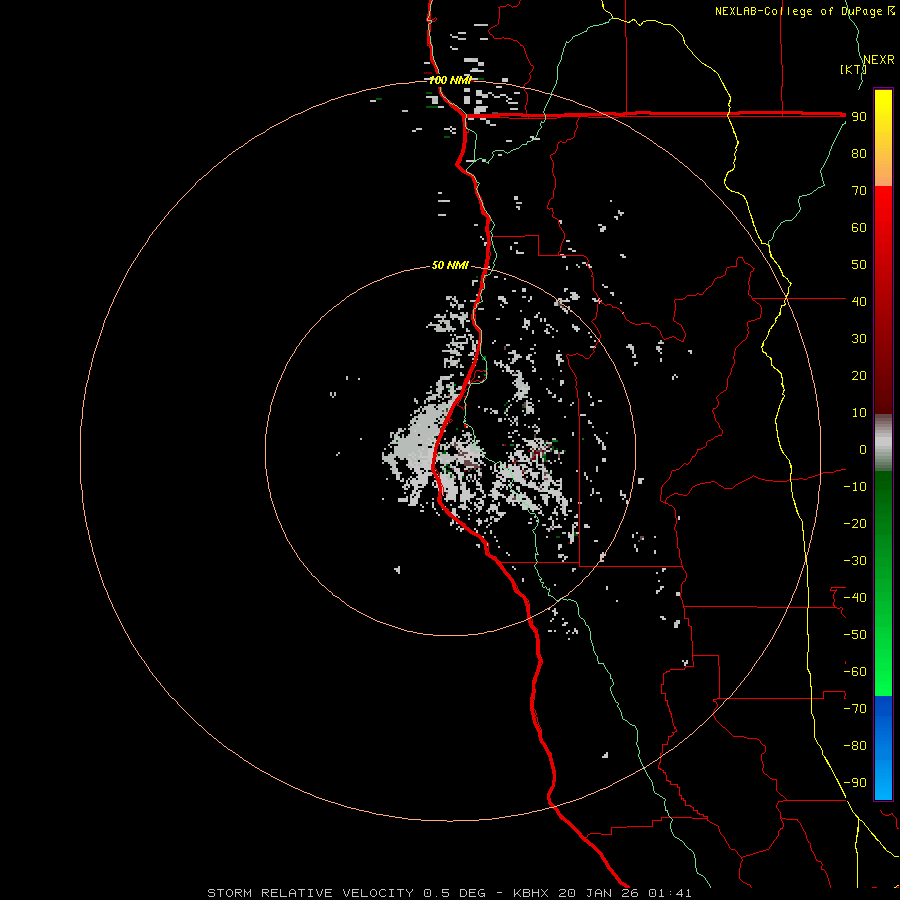Viewport: 900px width, 900px height.
Task: Click the gray zero-velocity segment of the color bar
Action: point(883,443)
